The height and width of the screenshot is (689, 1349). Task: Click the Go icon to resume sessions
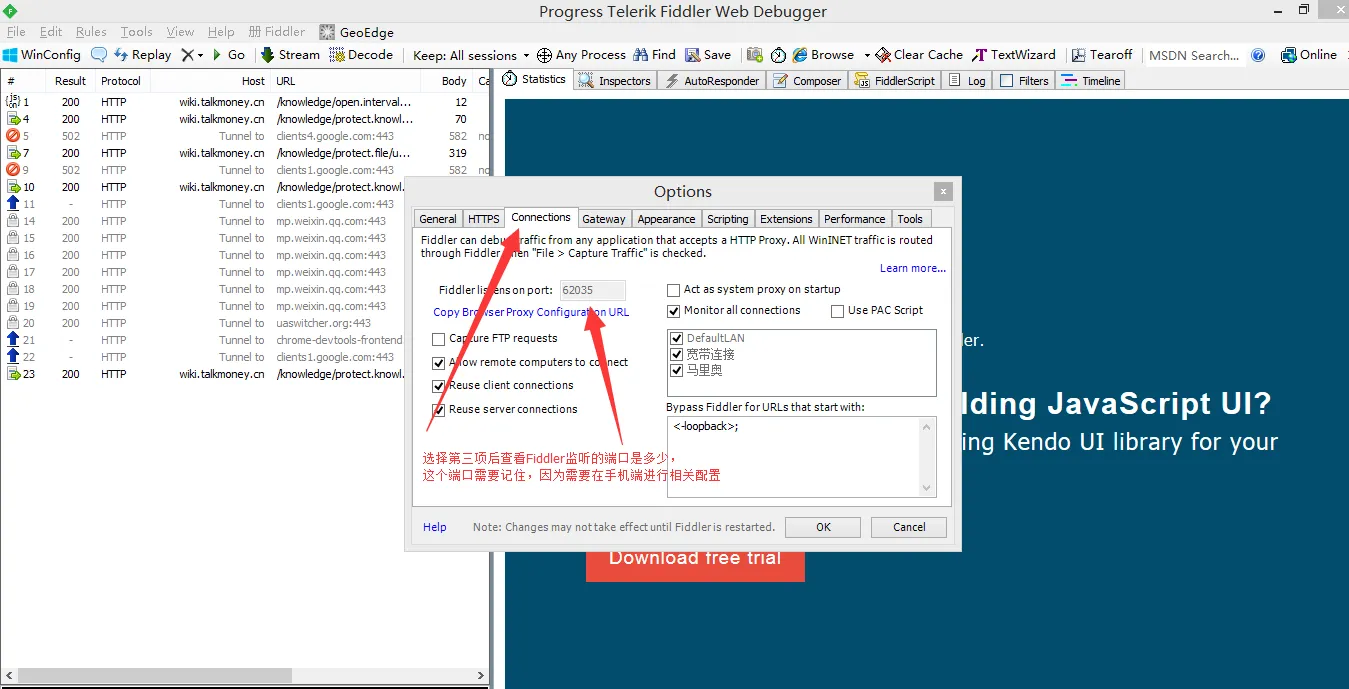click(x=228, y=55)
